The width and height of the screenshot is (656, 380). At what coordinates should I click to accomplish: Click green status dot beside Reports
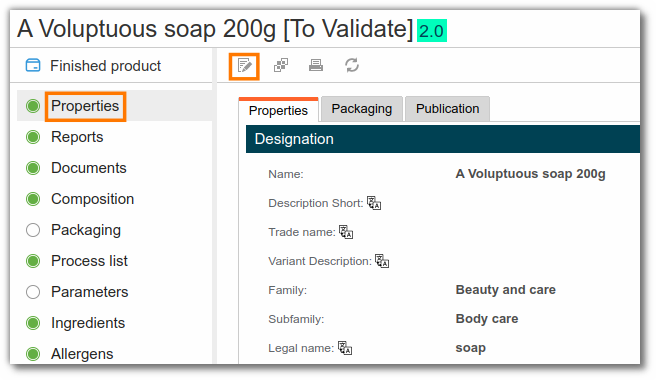pyautogui.click(x=33, y=137)
